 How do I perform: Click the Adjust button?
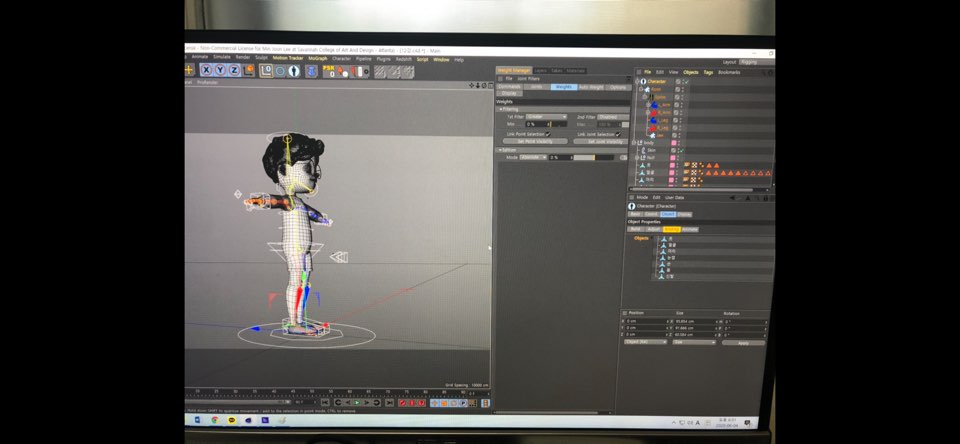coord(653,229)
